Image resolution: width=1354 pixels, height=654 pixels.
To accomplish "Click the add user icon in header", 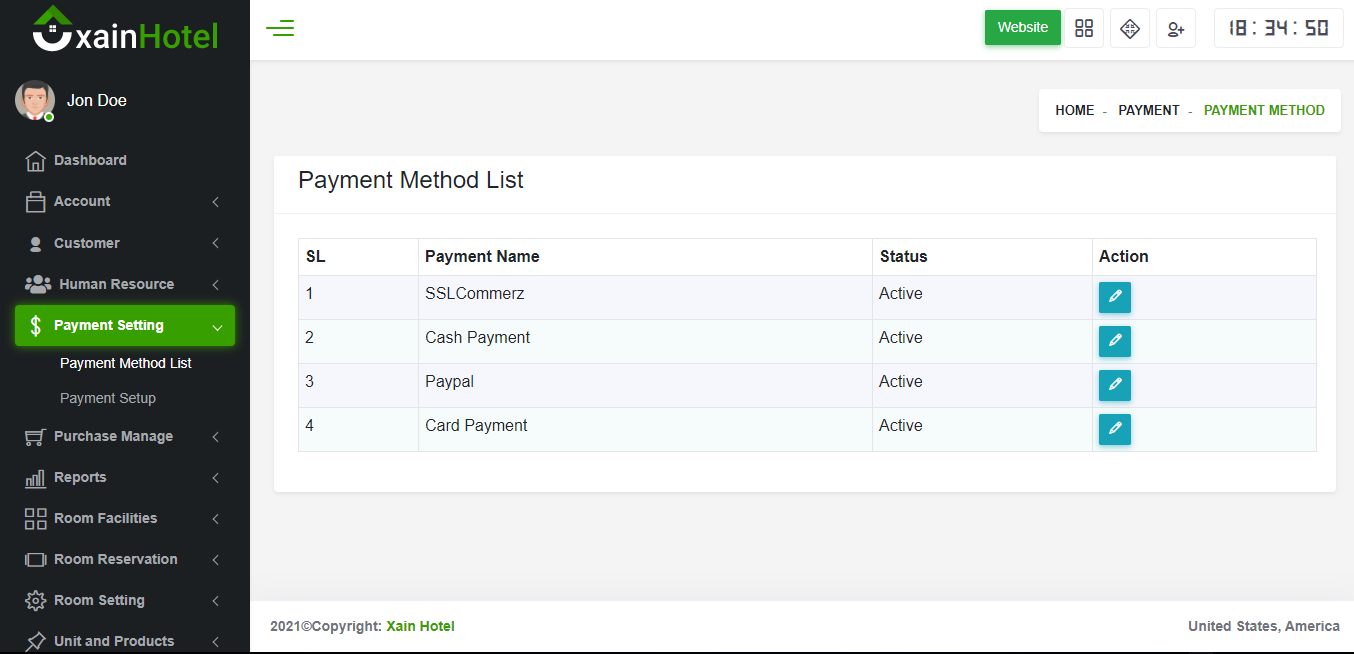I will (1176, 28).
